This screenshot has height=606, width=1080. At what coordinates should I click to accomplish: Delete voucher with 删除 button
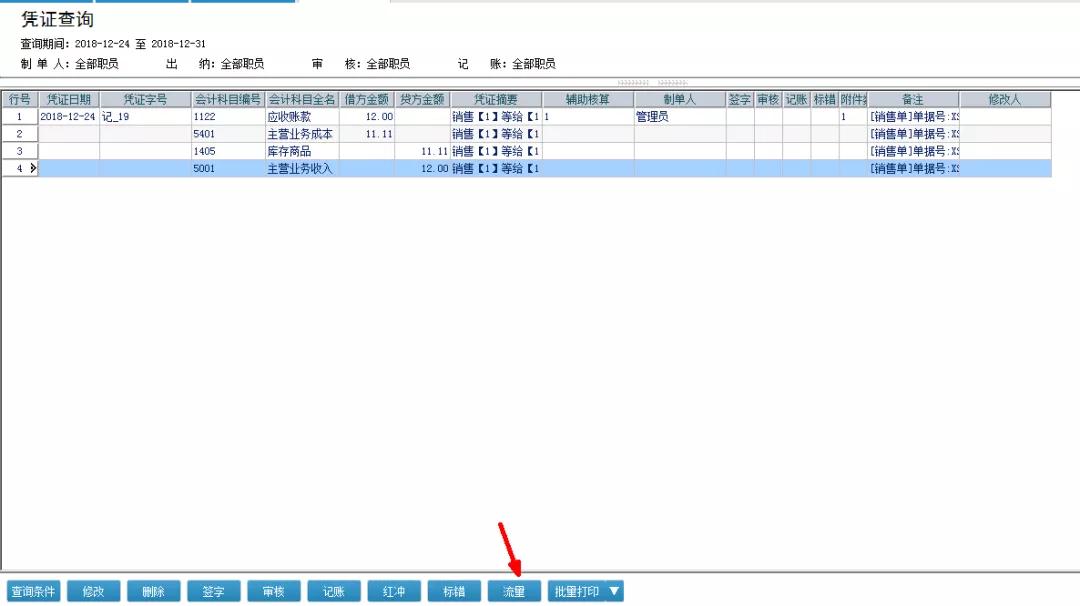[x=154, y=592]
